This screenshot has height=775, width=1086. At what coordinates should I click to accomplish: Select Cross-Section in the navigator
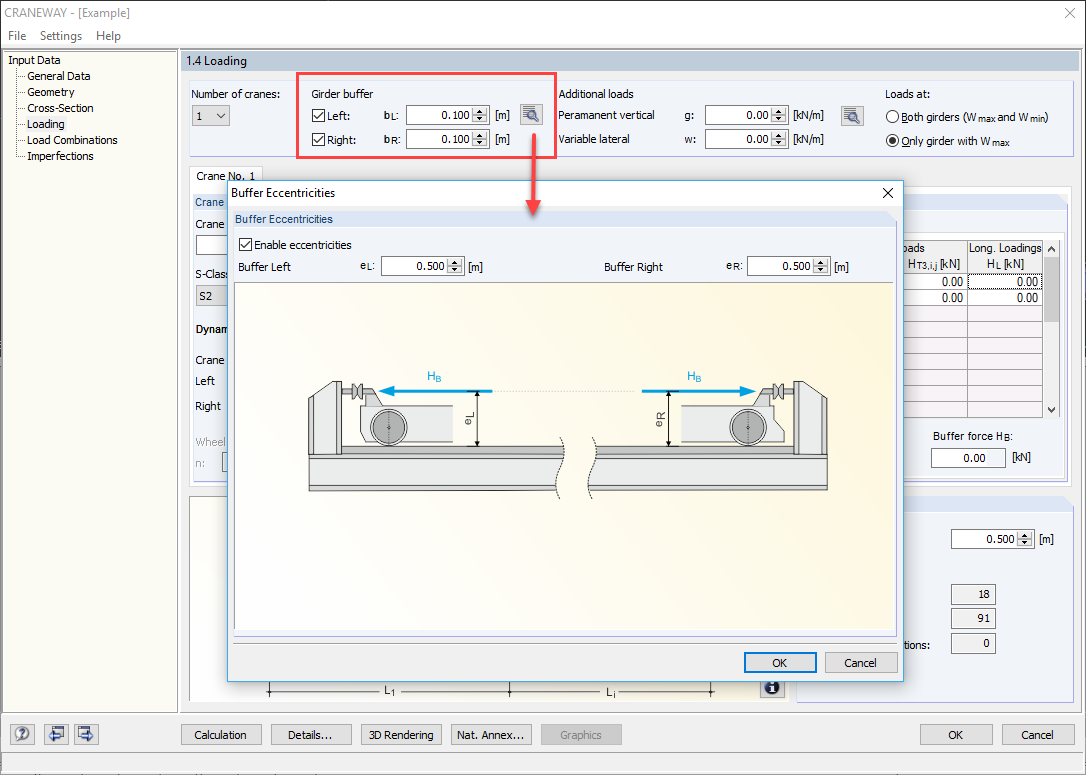pos(60,108)
